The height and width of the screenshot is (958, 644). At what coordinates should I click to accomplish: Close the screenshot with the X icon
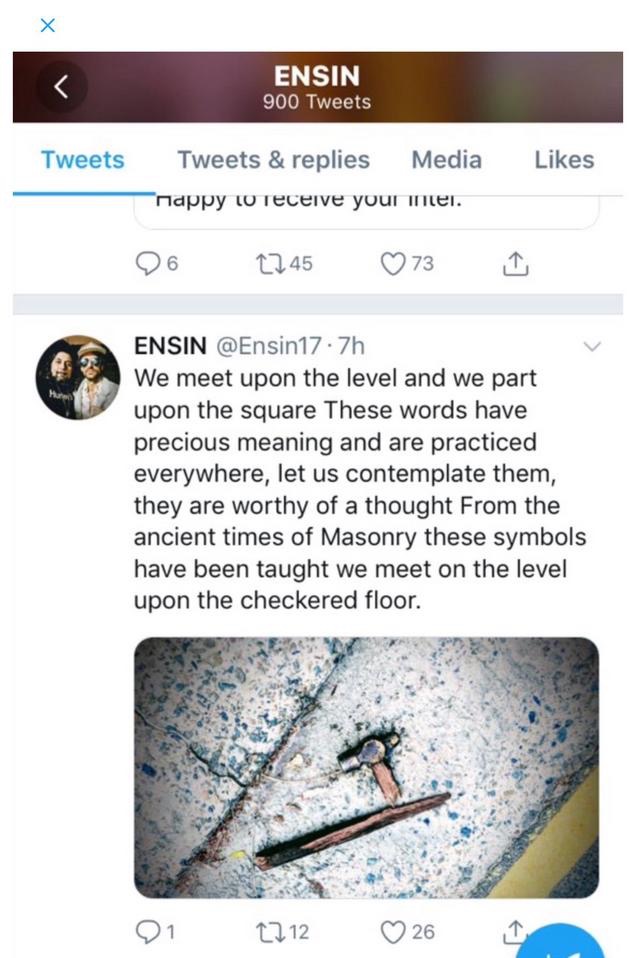coord(47,25)
